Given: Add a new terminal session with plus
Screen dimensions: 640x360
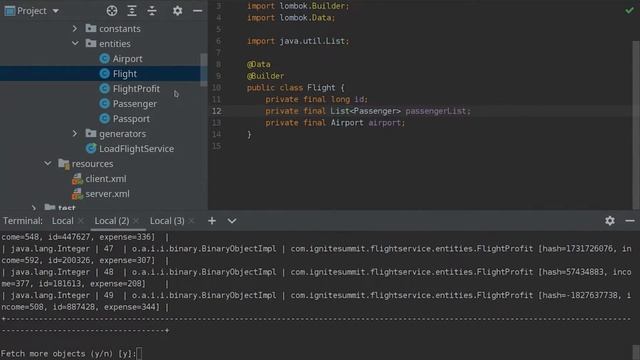Looking at the screenshot, I should point(212,221).
